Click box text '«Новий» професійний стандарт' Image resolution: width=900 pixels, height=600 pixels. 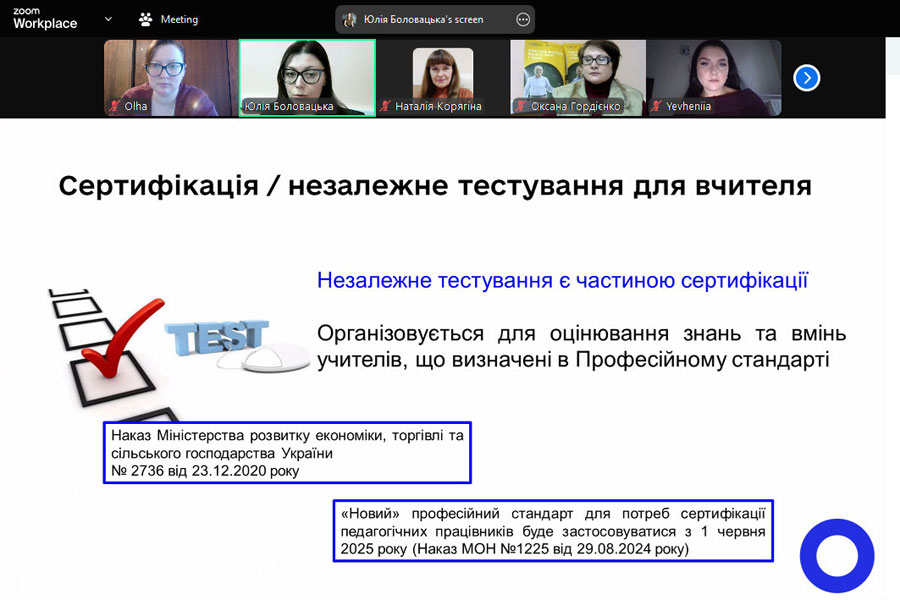pos(457,513)
